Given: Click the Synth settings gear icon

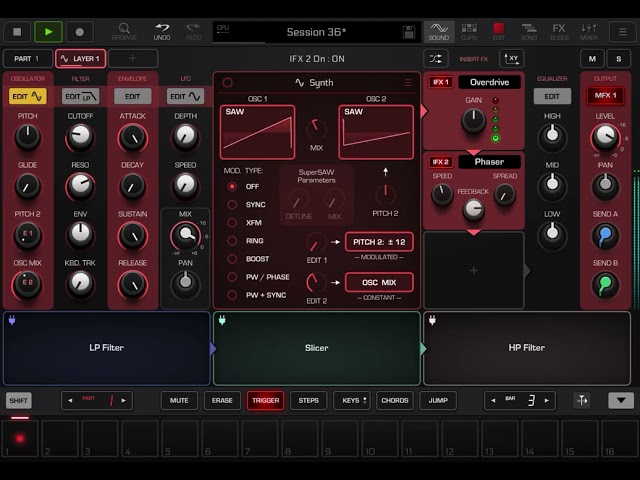Looking at the screenshot, I should [227, 83].
